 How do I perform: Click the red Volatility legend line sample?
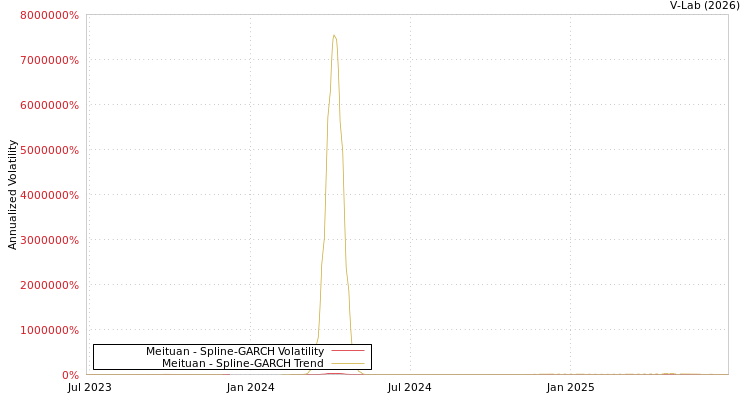(x=348, y=351)
